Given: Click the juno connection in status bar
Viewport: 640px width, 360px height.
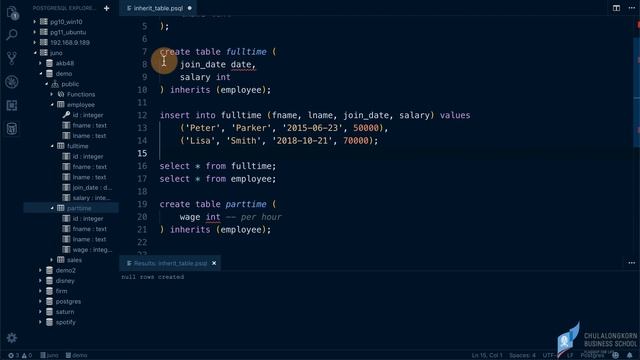Looking at the screenshot, I should coord(49,355).
